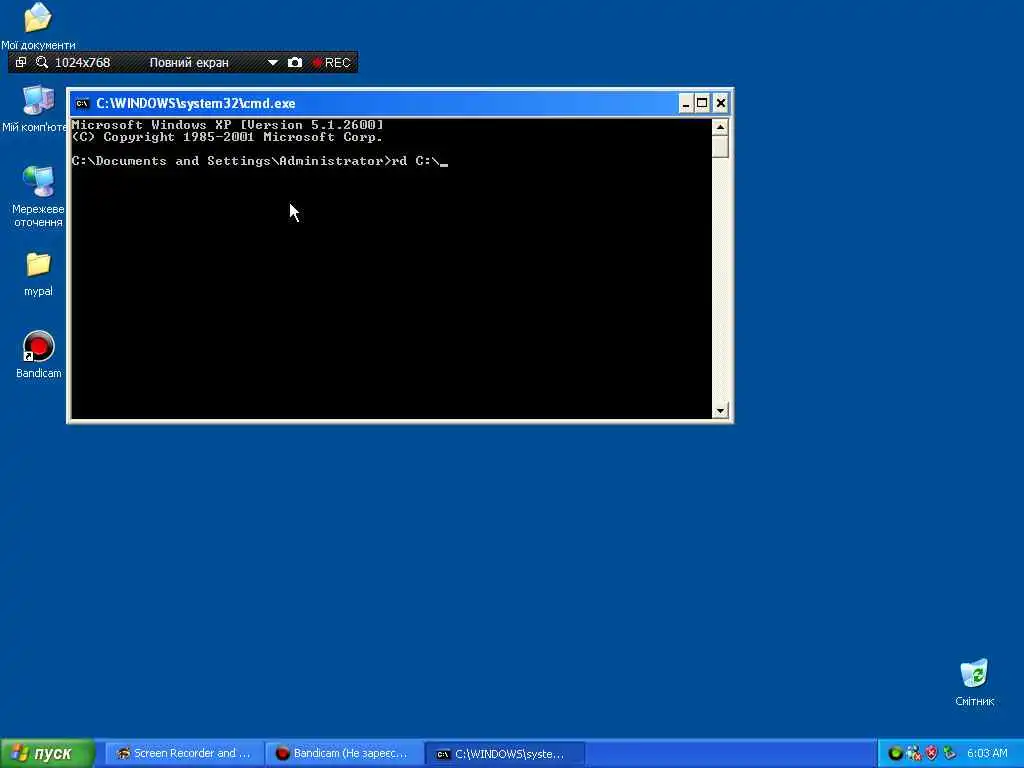1024x768 pixels.
Task: Click the Safely Remove Hardware tray icon
Action: (949, 754)
